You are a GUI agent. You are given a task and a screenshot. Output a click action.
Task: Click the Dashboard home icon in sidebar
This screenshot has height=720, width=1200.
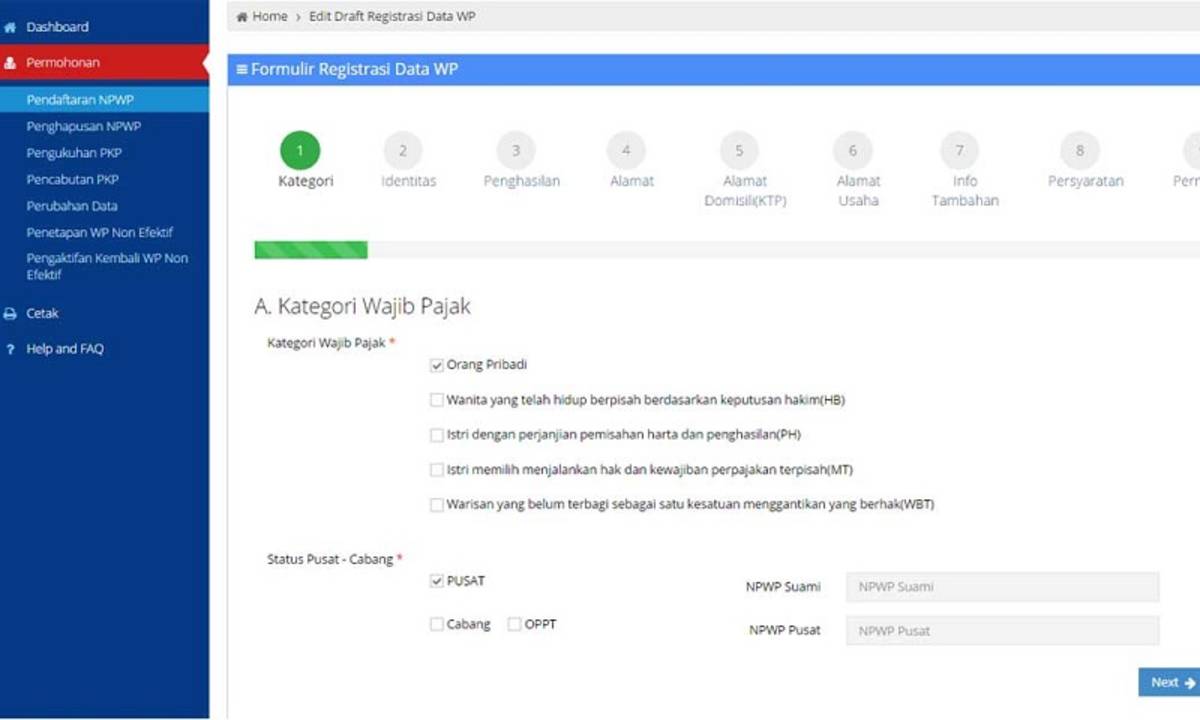point(10,27)
